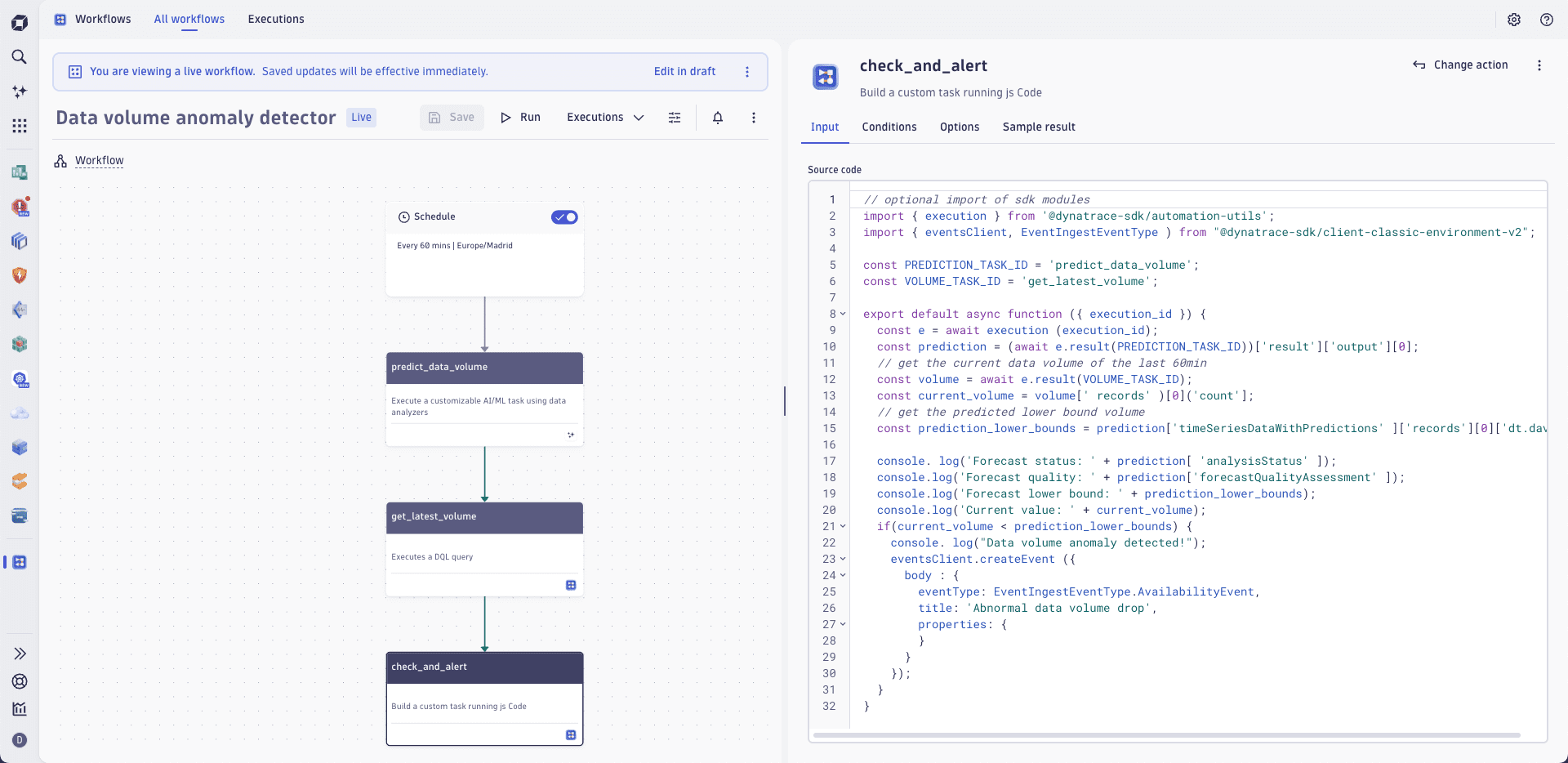Viewport: 1568px width, 763px height.
Task: Click the Edit in draft button
Action: [684, 71]
